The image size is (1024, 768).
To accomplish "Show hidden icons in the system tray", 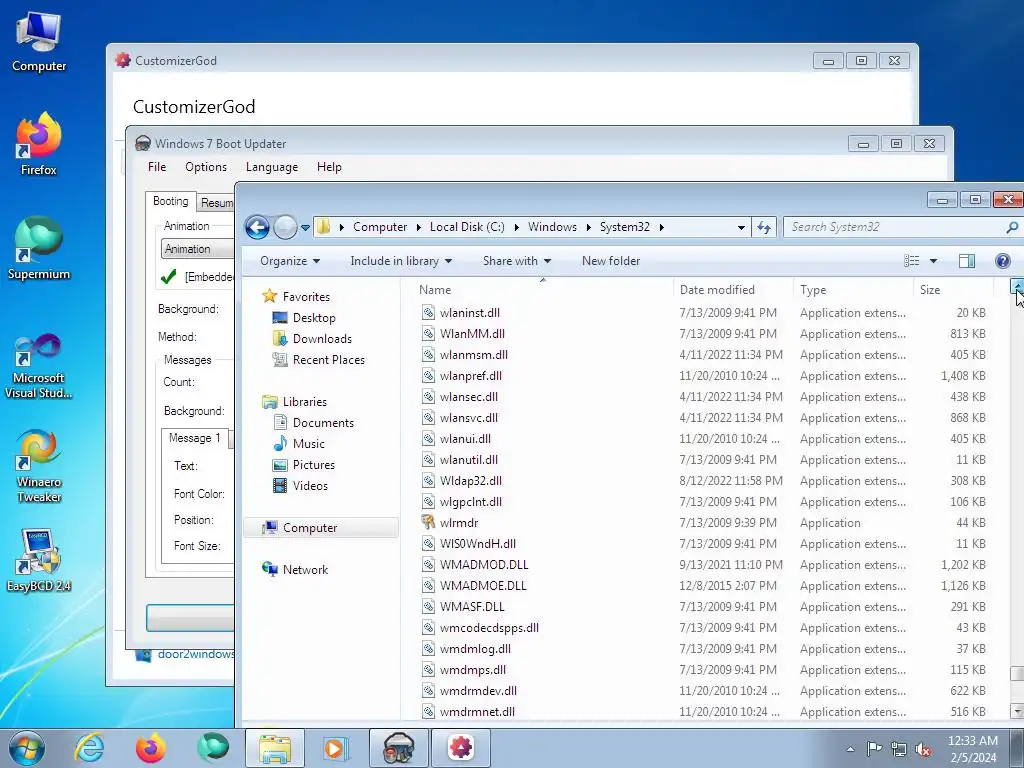I will [850, 748].
